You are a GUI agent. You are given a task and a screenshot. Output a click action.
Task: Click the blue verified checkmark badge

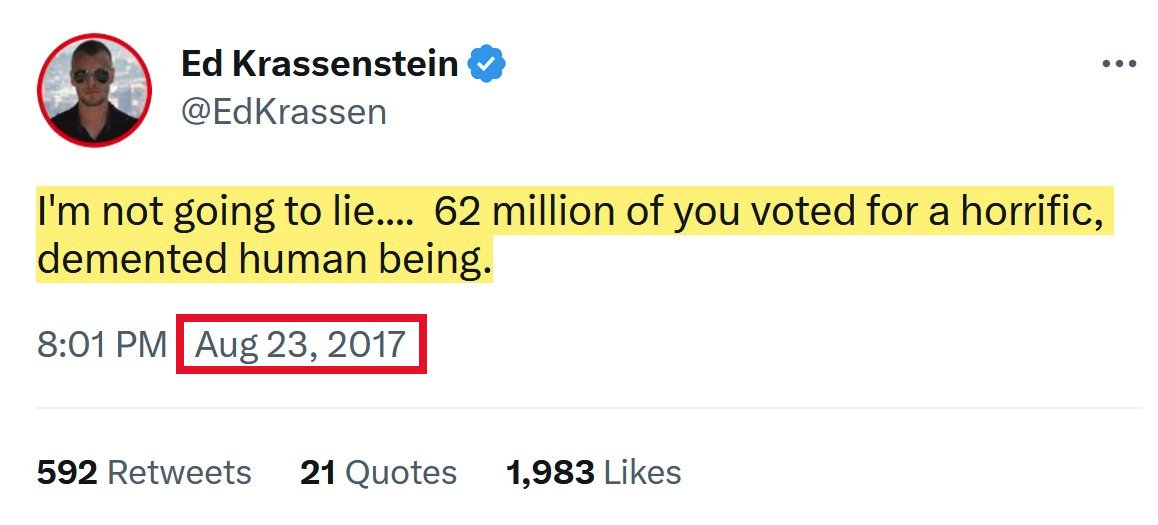point(487,65)
